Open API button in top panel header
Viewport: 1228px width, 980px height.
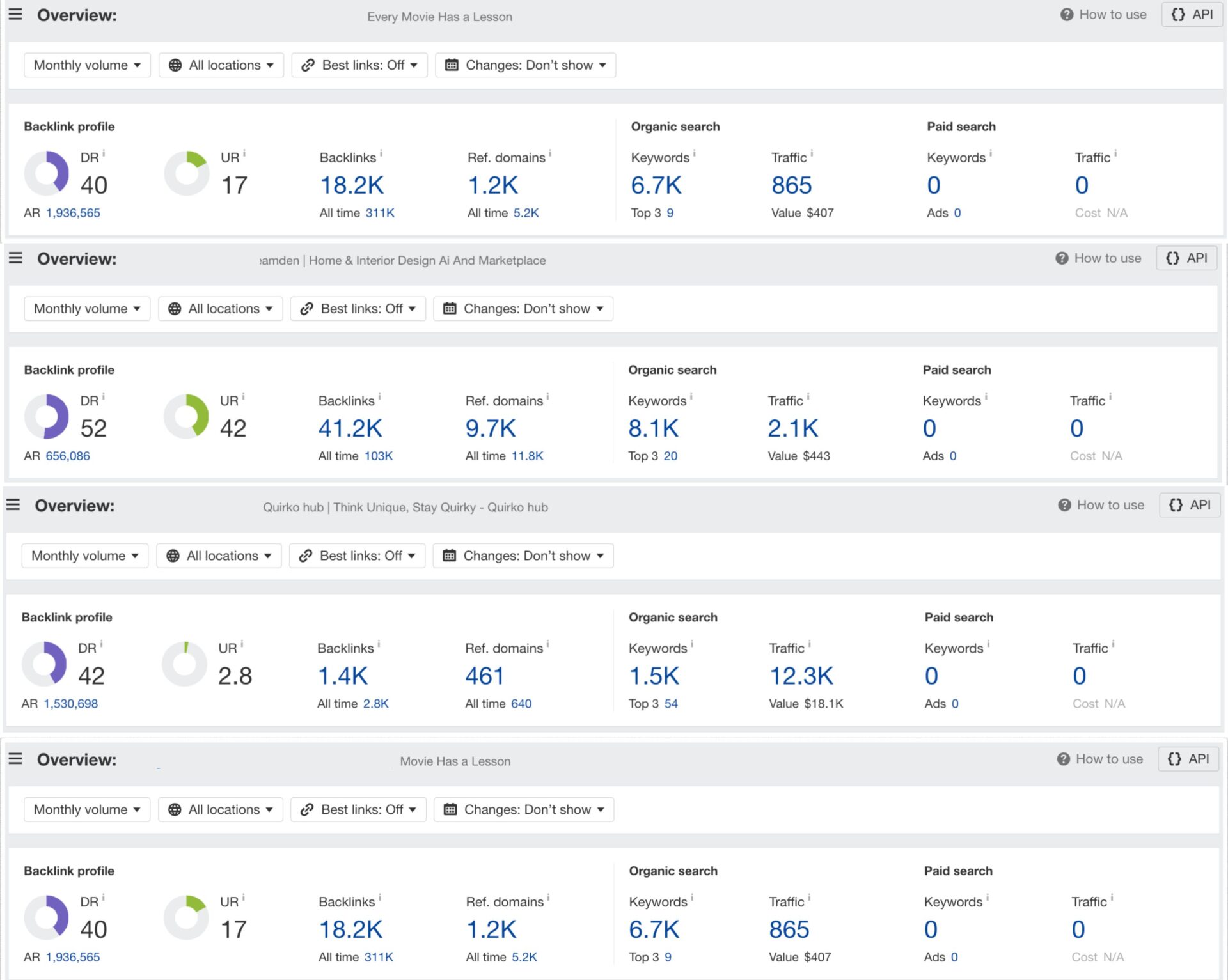click(1192, 15)
